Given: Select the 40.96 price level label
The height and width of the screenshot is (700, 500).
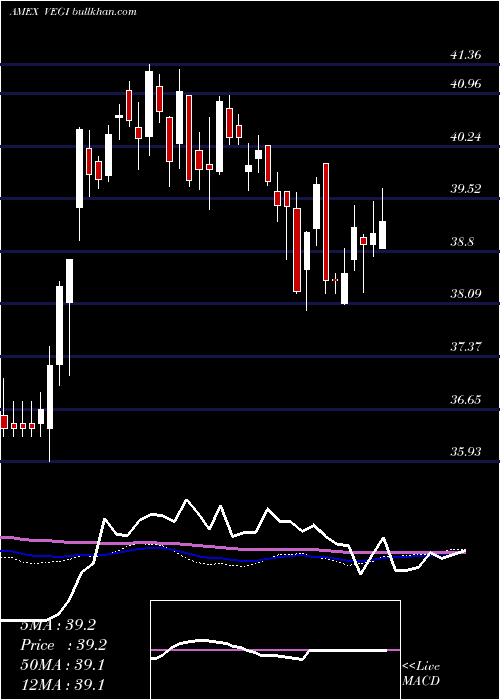Looking at the screenshot, I should coord(466,83).
